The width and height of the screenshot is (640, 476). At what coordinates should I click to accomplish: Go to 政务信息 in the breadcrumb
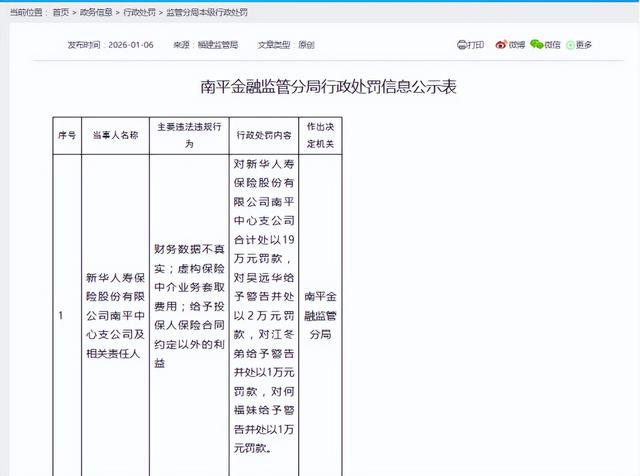(x=97, y=12)
